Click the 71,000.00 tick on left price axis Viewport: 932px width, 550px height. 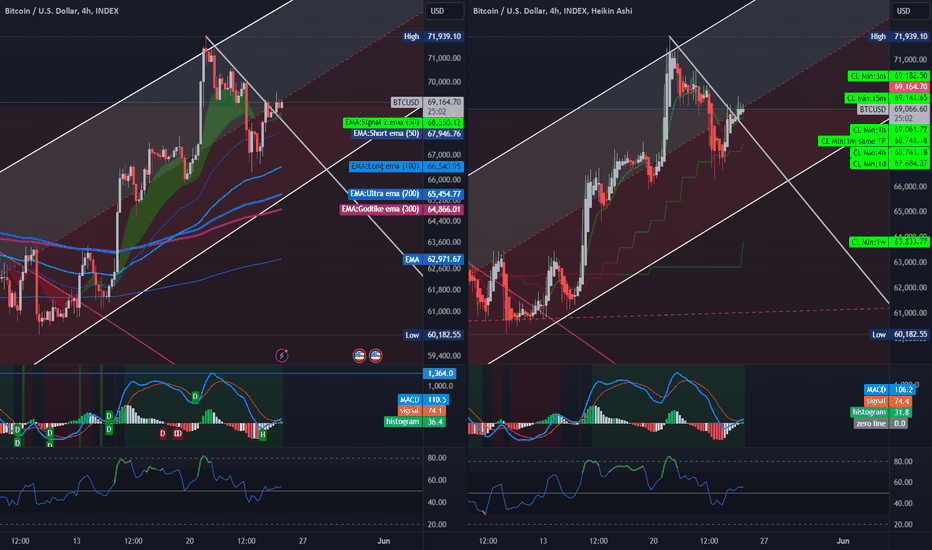tap(444, 58)
